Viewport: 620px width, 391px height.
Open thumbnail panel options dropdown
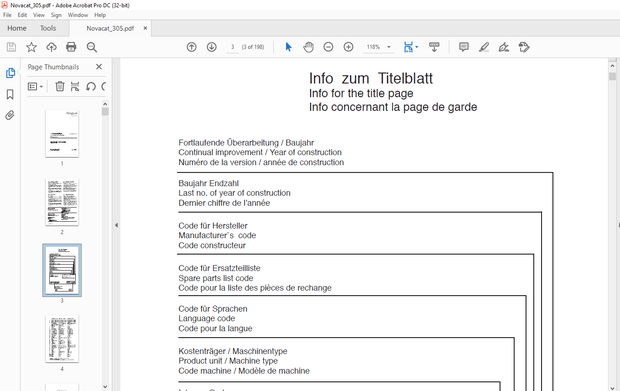click(x=35, y=86)
